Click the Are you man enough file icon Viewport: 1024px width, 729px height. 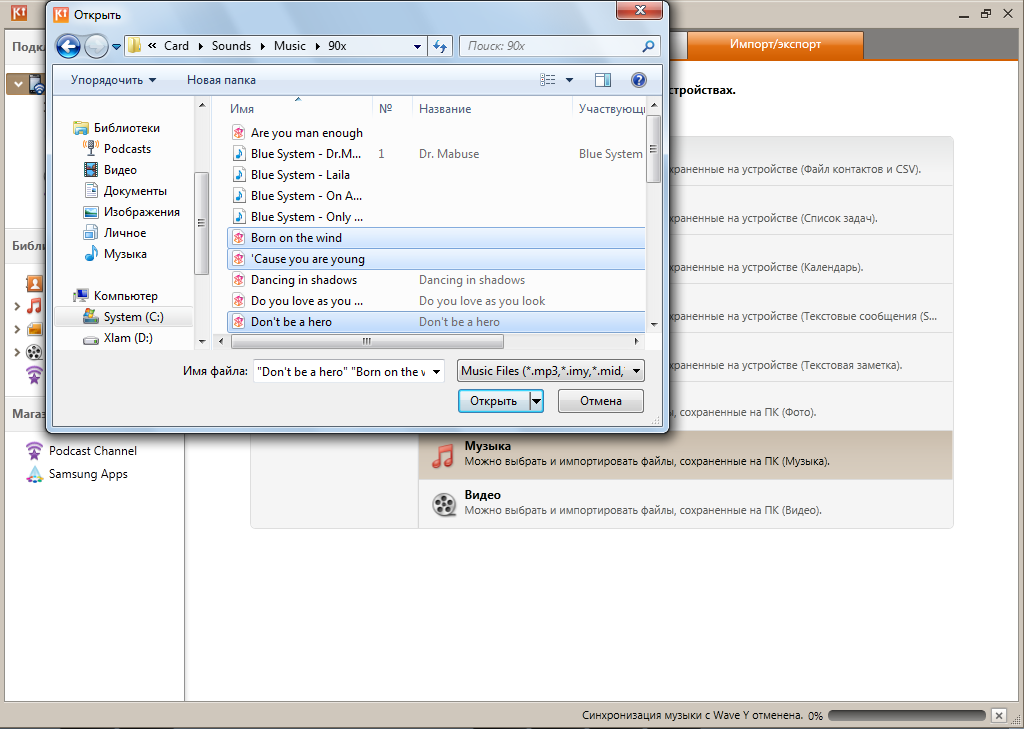pyautogui.click(x=239, y=133)
